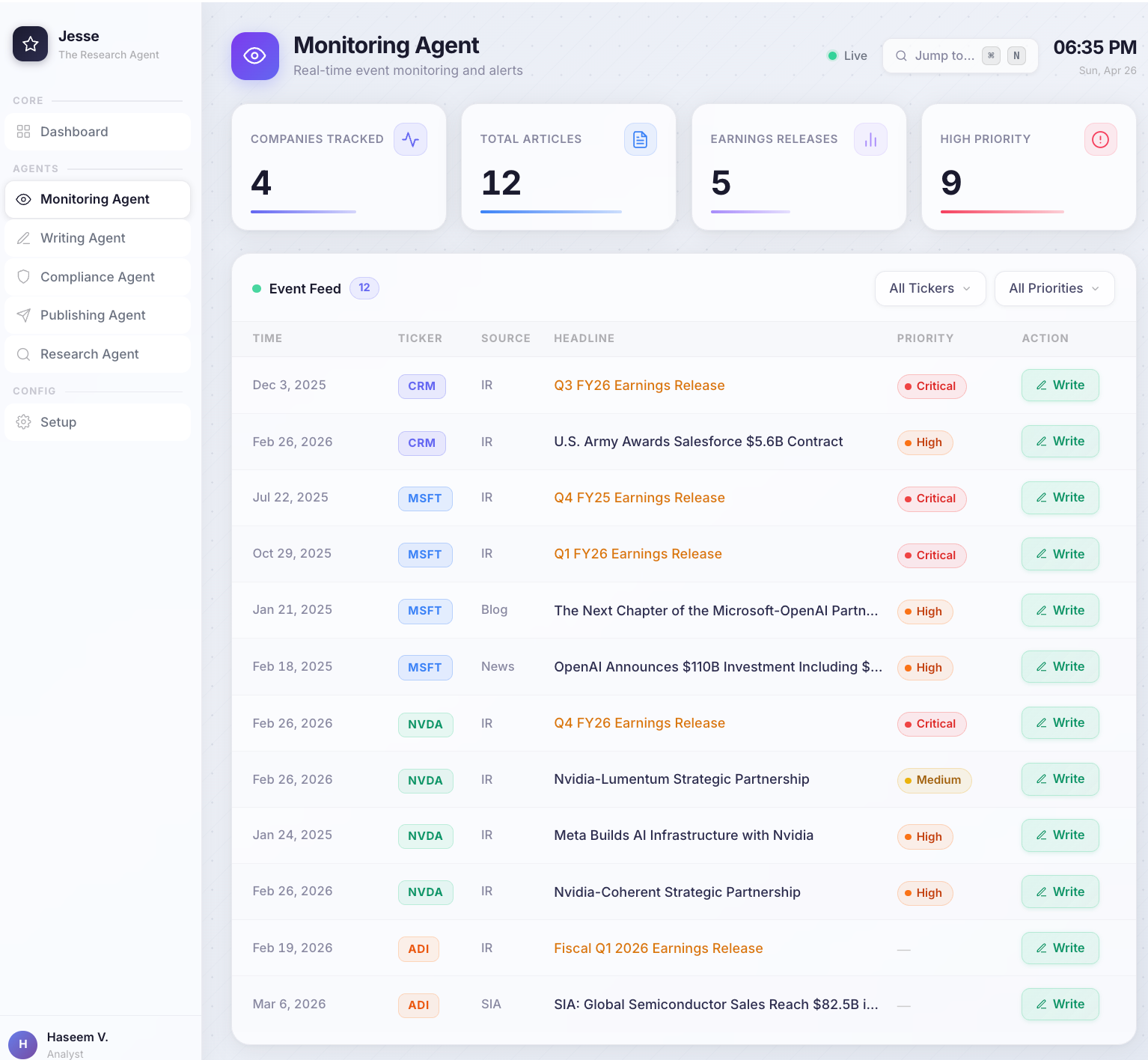Viewport: 1148px width, 1060px height.
Task: Click the pulse icon on Companies Tracked
Action: coord(410,139)
